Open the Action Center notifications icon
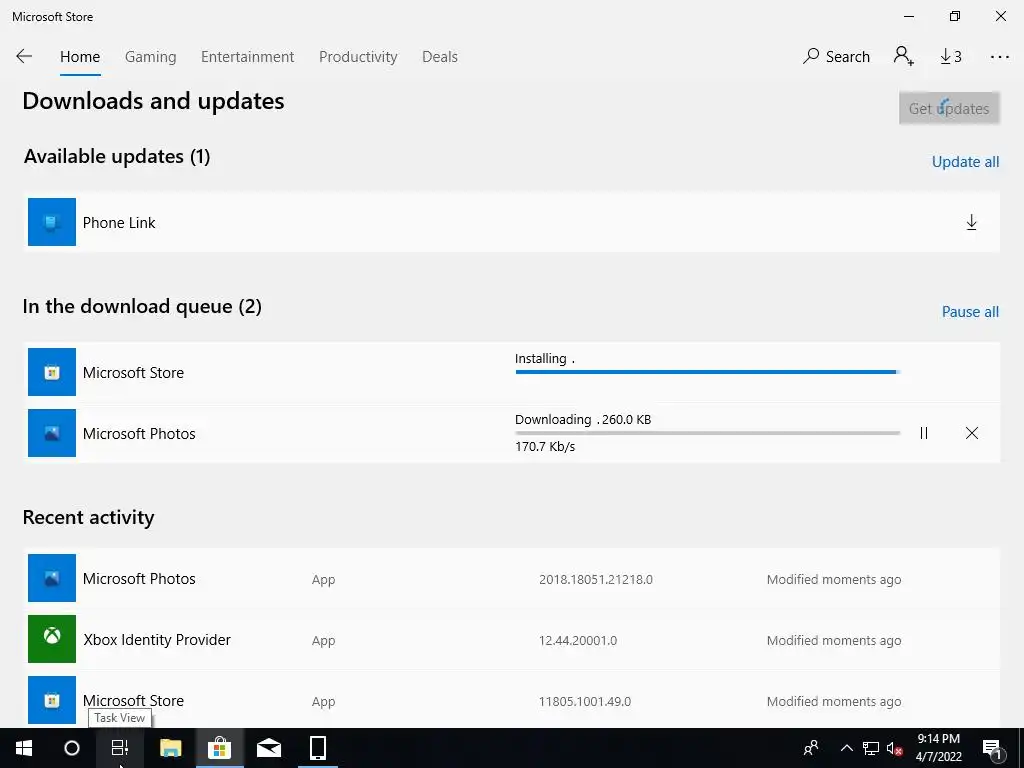The height and width of the screenshot is (768, 1024). click(x=992, y=748)
